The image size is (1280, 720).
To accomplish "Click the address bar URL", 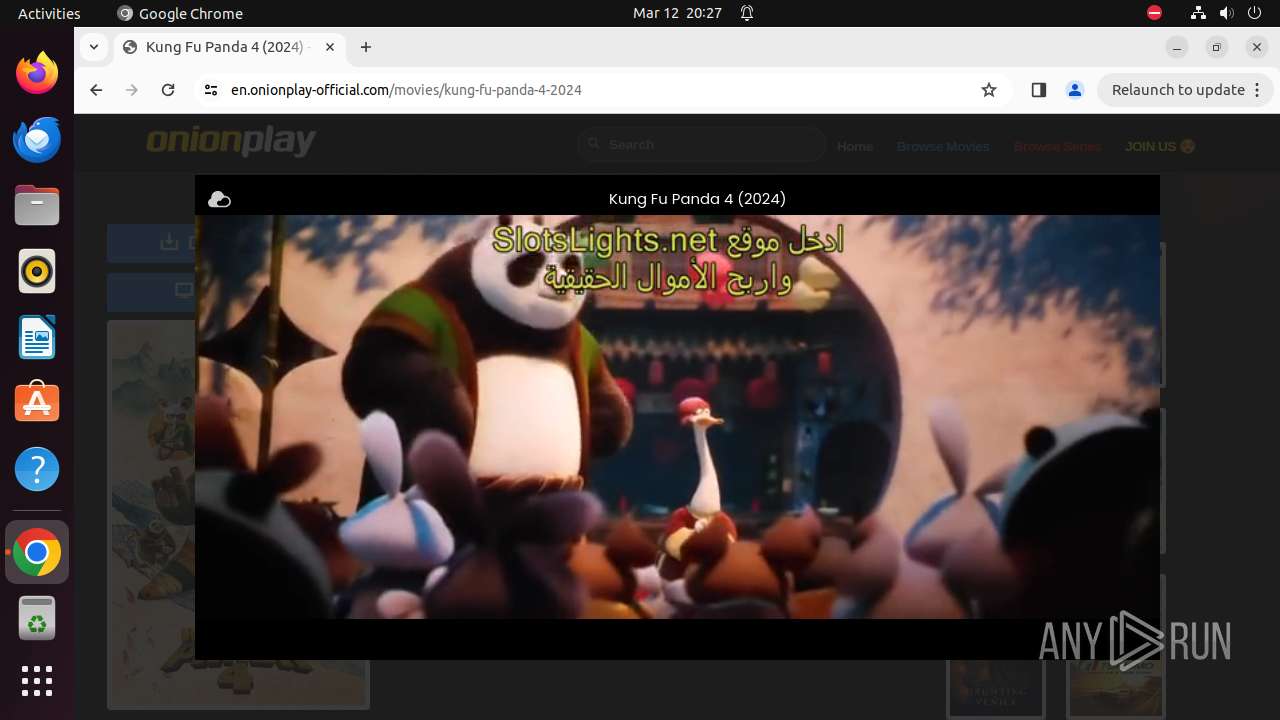I will [x=406, y=90].
